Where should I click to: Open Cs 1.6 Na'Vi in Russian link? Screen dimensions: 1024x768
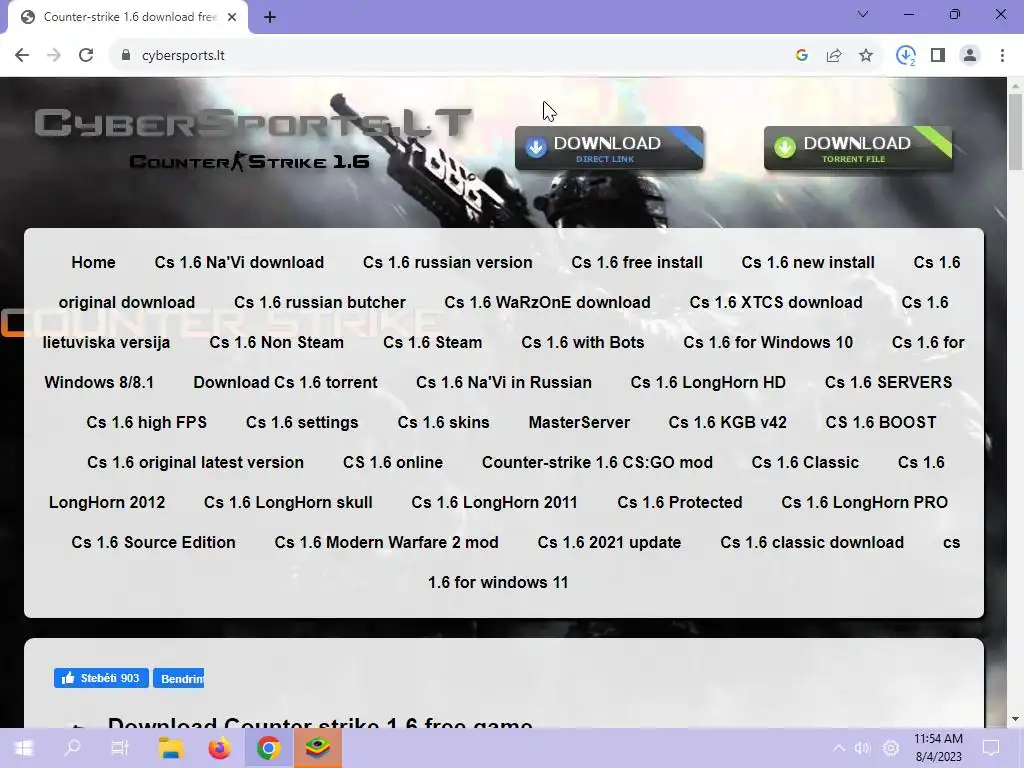504,382
